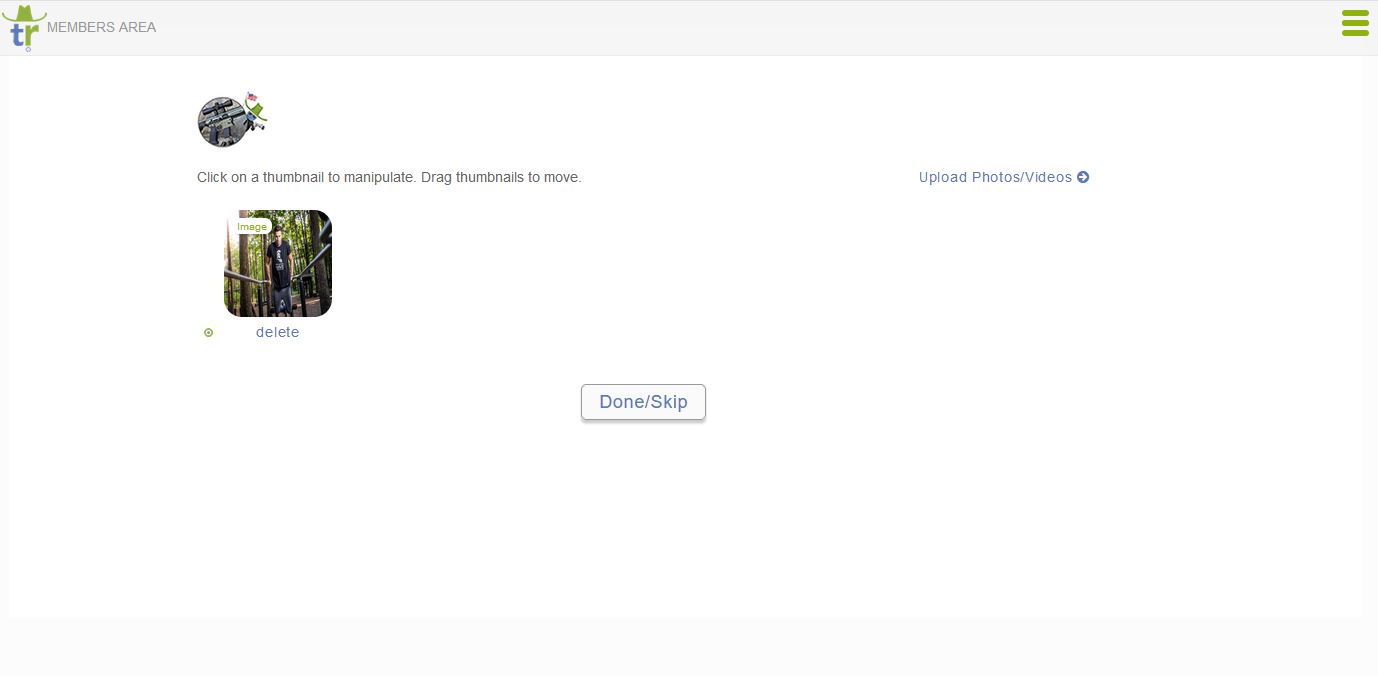
Task: Click the 'Click on a thumbnail to manipulate' instruction text
Action: click(x=389, y=177)
